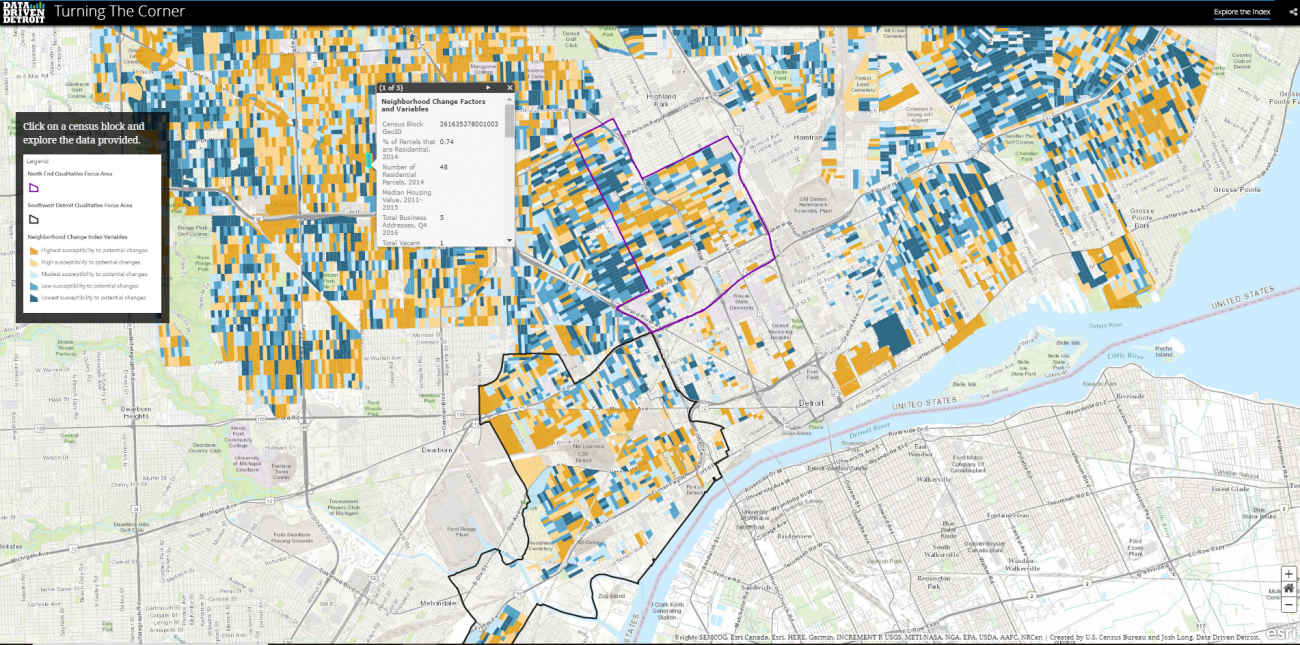The width and height of the screenshot is (1300, 645).
Task: Click the 'Peche Island' map label
Action: click(1163, 351)
